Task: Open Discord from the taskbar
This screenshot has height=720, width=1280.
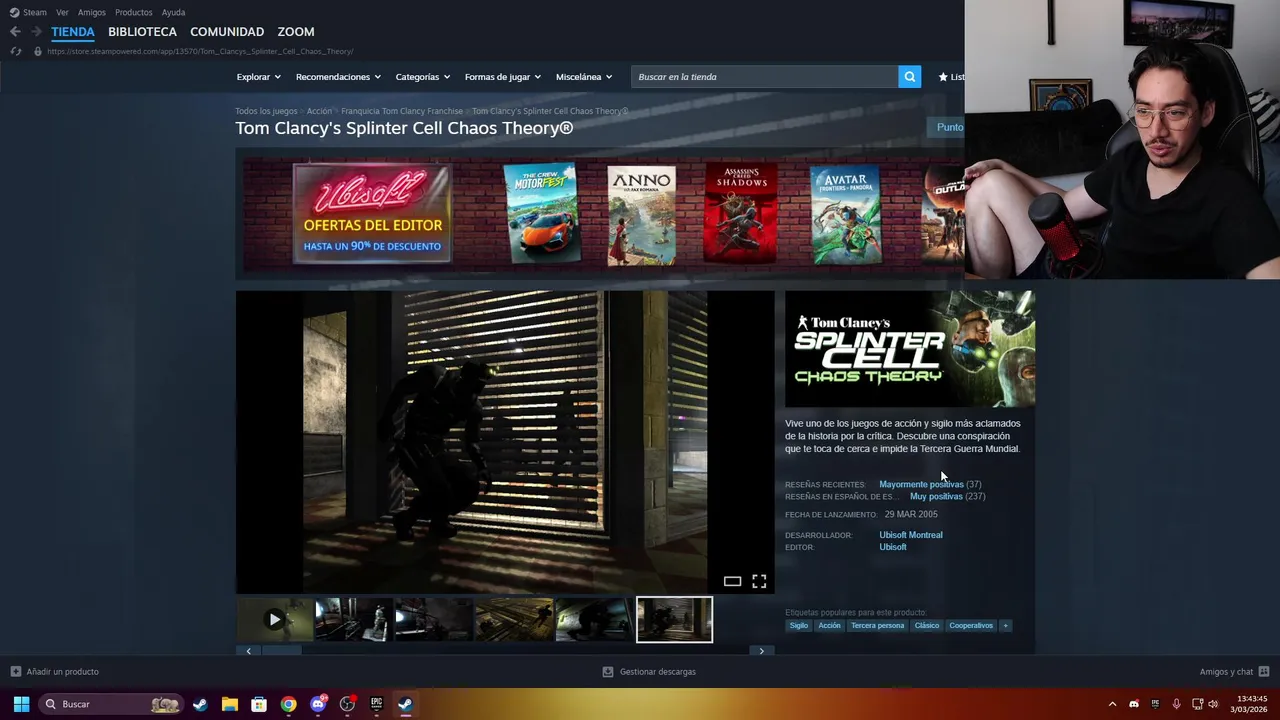Action: click(318, 704)
